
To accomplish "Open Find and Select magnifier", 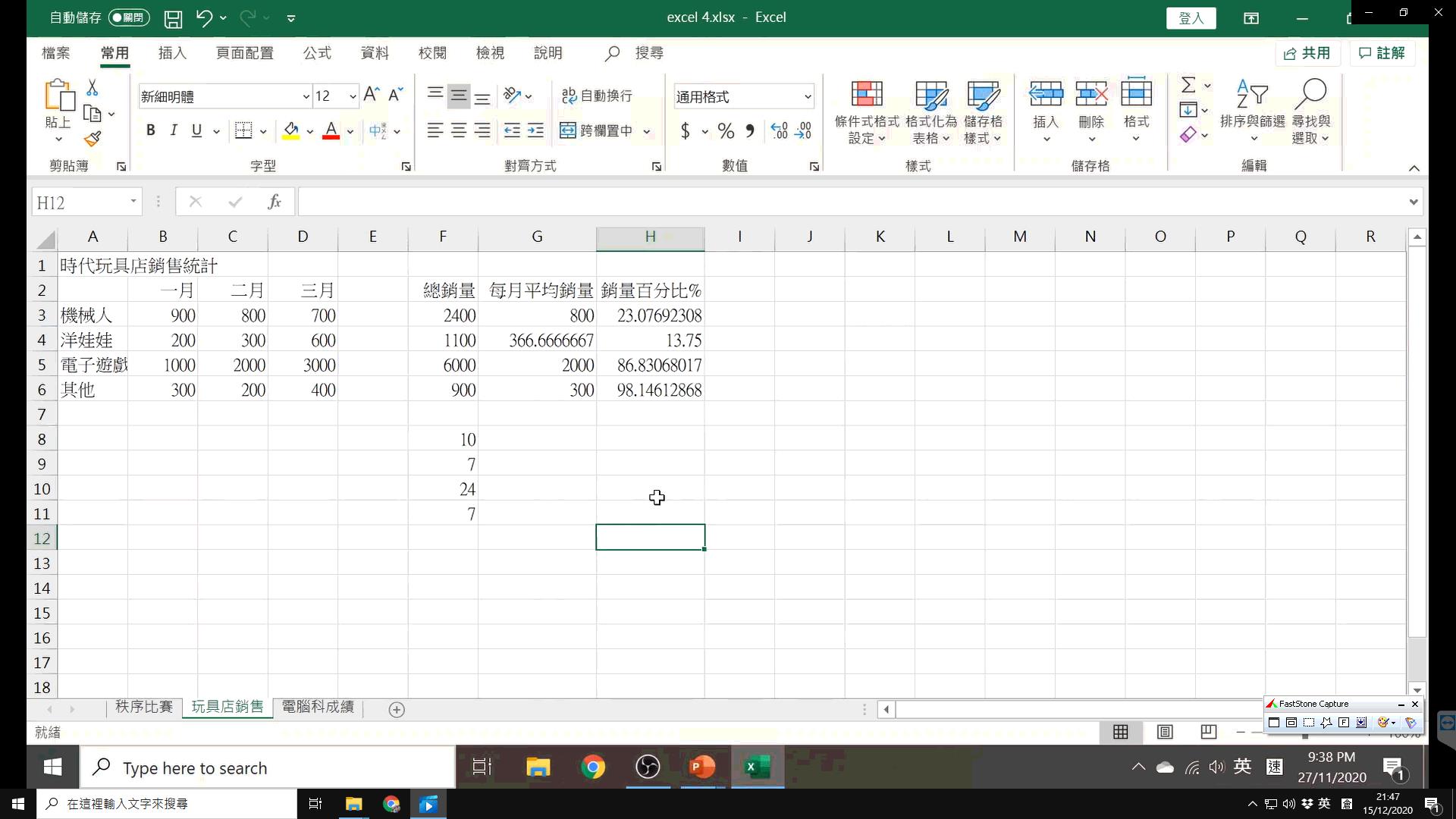I will click(1311, 111).
